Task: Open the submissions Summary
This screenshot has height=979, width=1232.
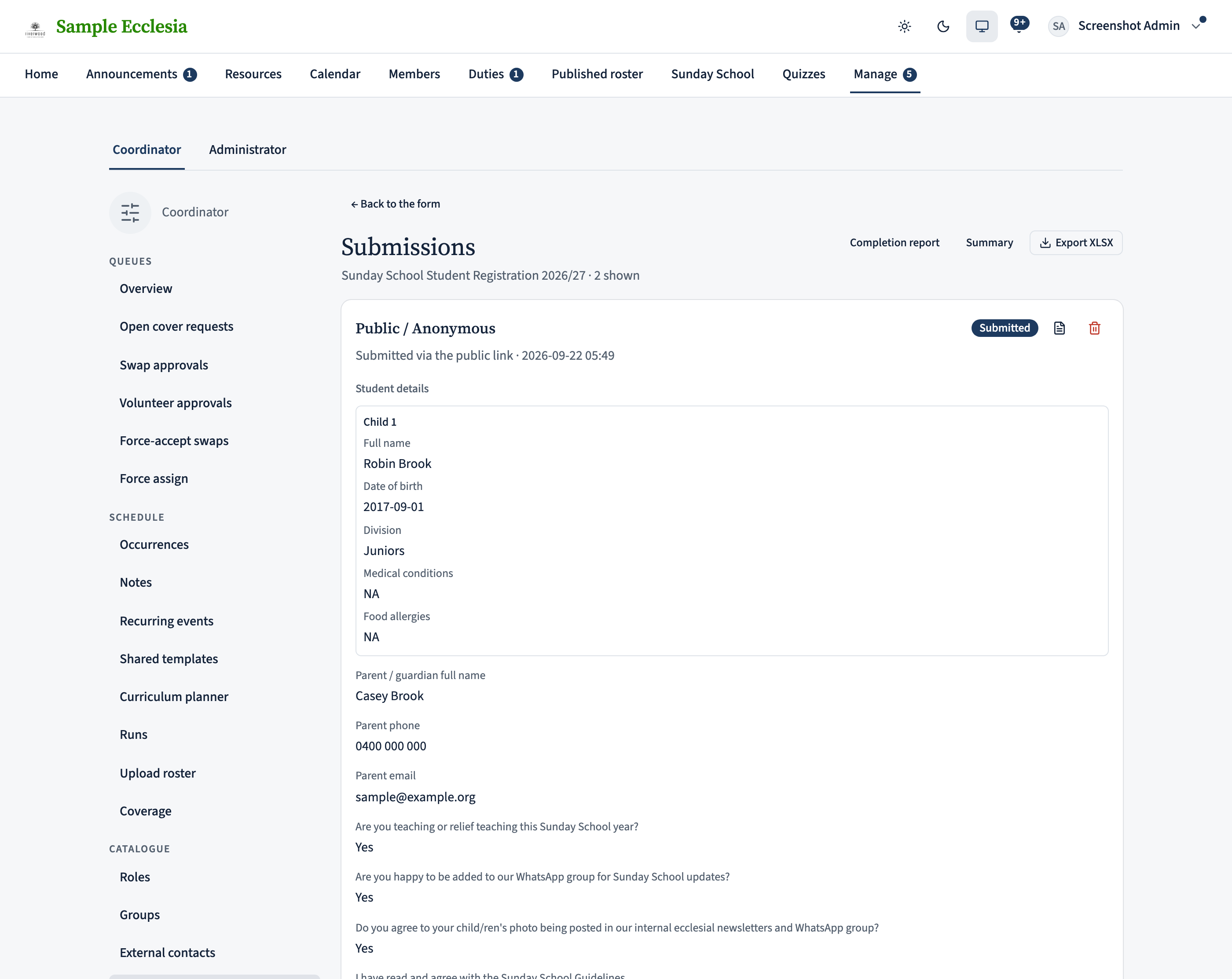Action: [989, 243]
